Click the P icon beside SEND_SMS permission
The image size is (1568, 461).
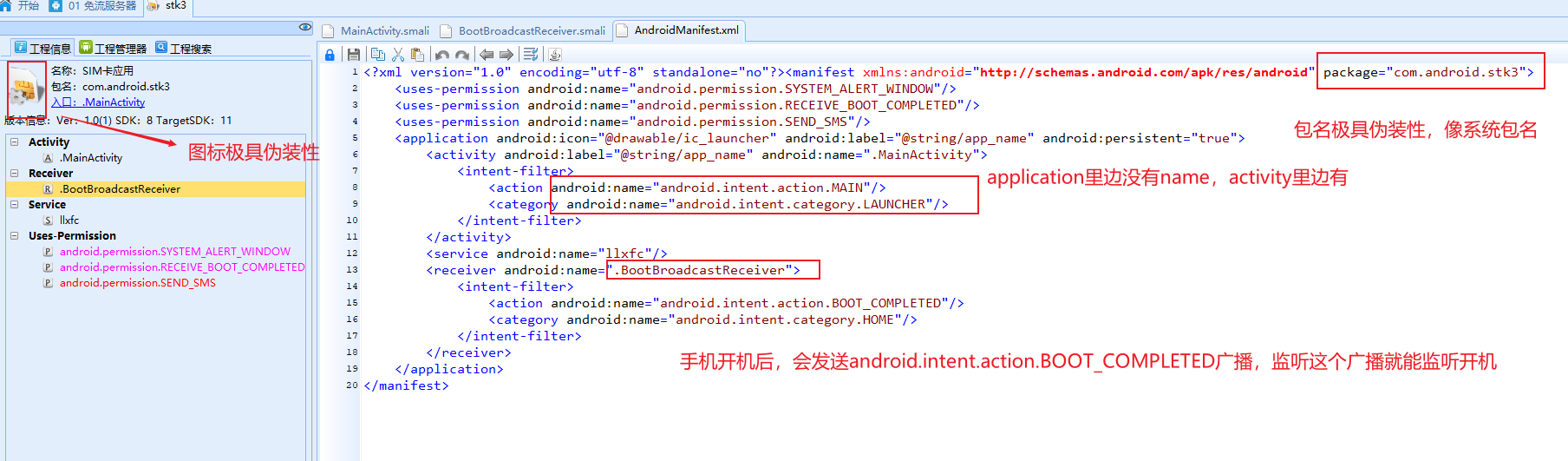point(48,283)
